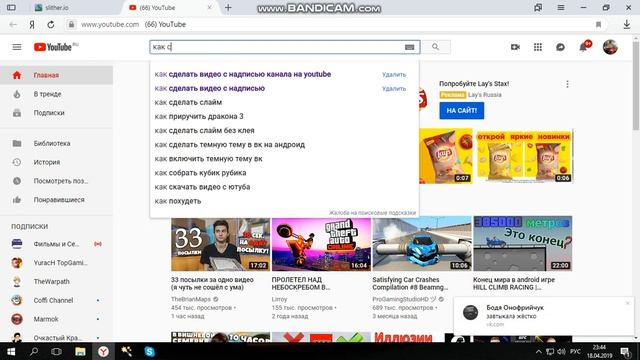
Task: Open the notifications bell
Action: point(583,47)
